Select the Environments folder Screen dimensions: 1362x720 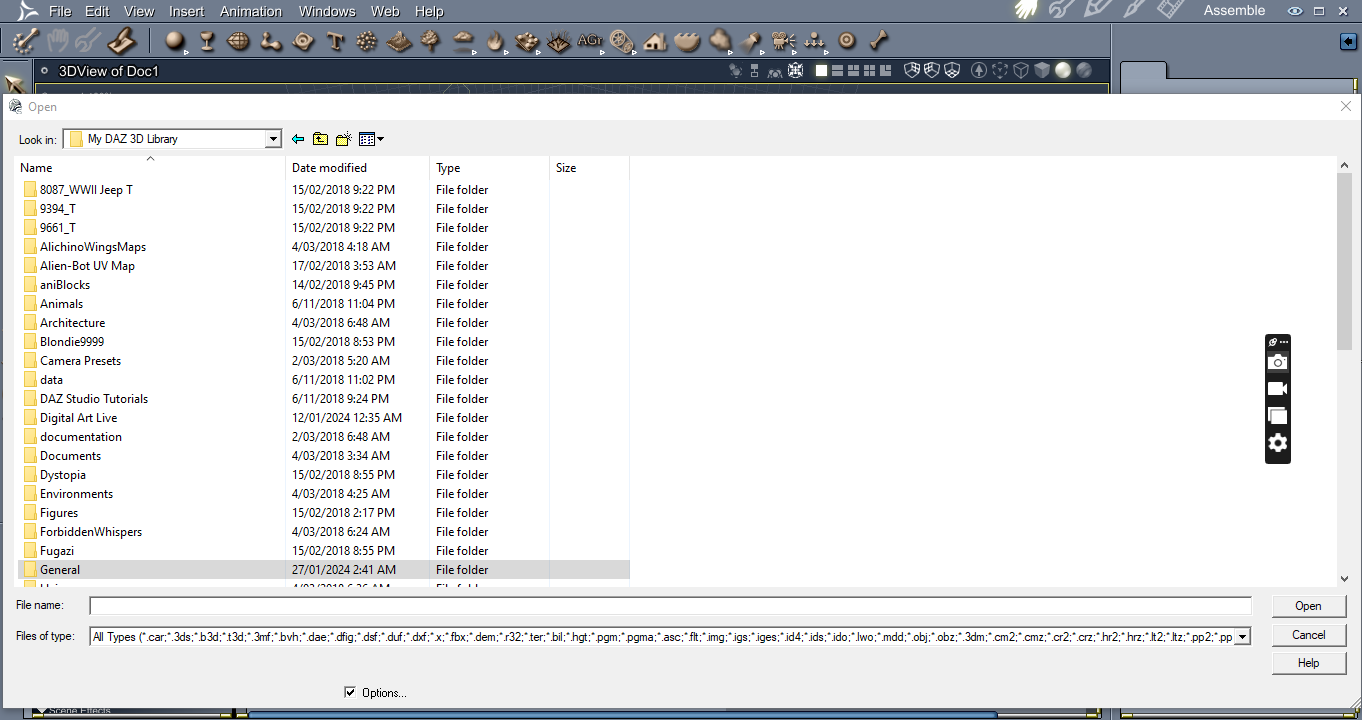(x=76, y=494)
